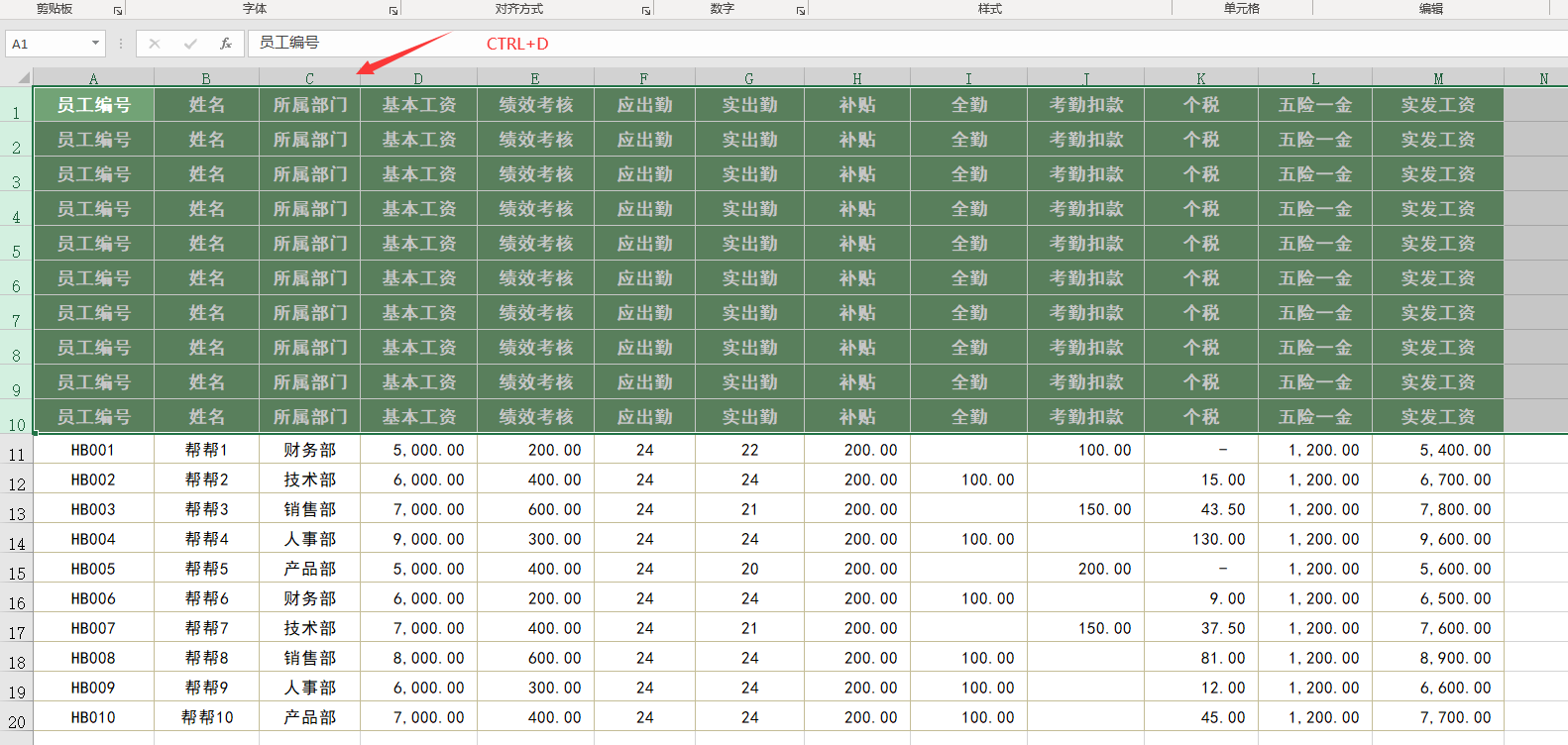Click cell containing HB001
This screenshot has height=745, width=1568.
(x=93, y=450)
